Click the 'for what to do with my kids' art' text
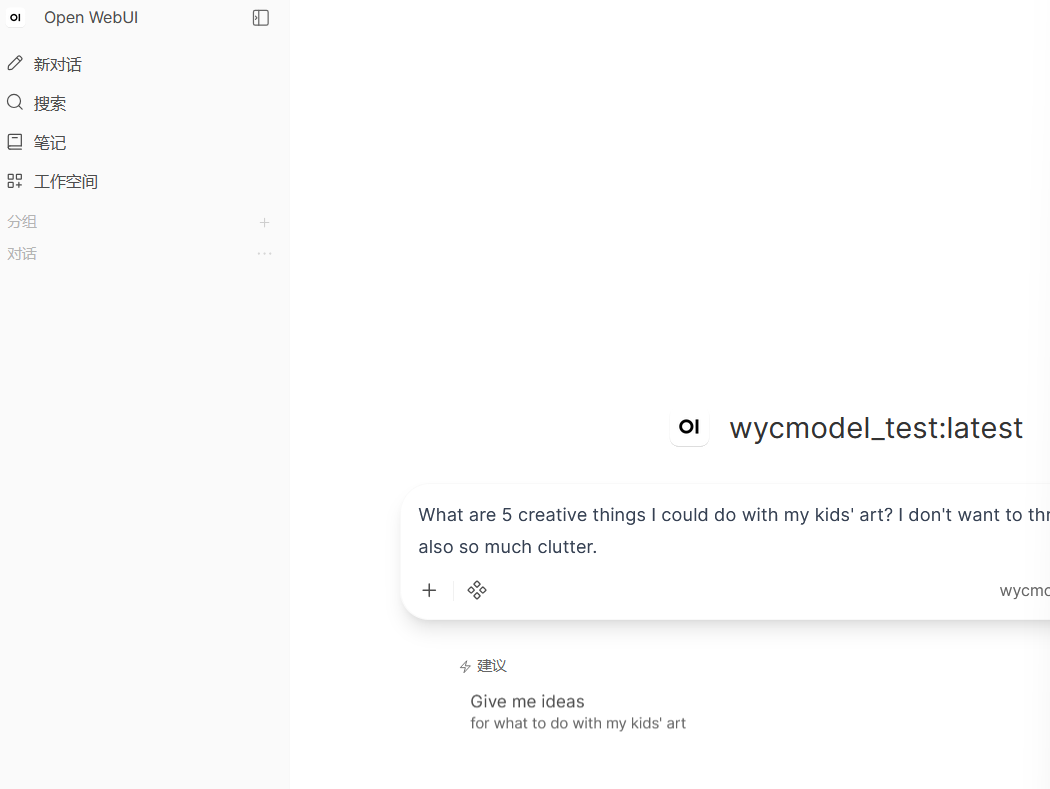This screenshot has height=789, width=1050. 578,723
